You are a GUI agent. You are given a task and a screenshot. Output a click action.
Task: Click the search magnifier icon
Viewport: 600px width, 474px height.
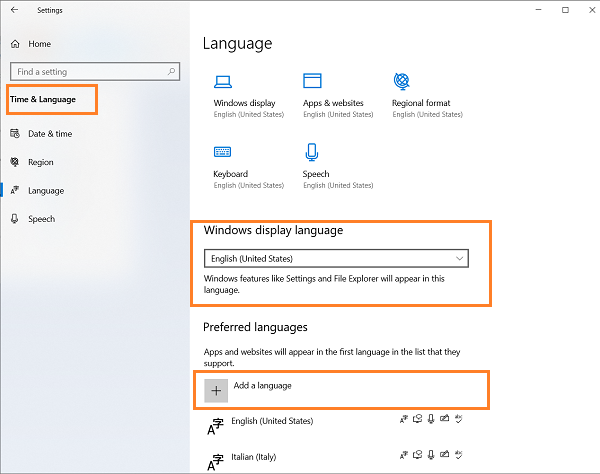171,71
